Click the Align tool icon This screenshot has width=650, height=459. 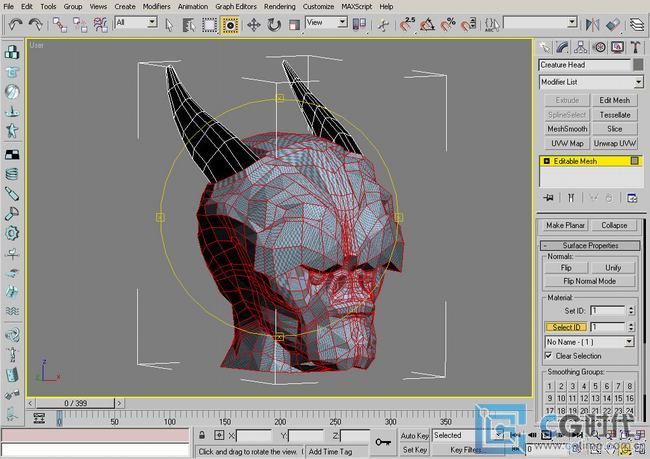[x=613, y=24]
